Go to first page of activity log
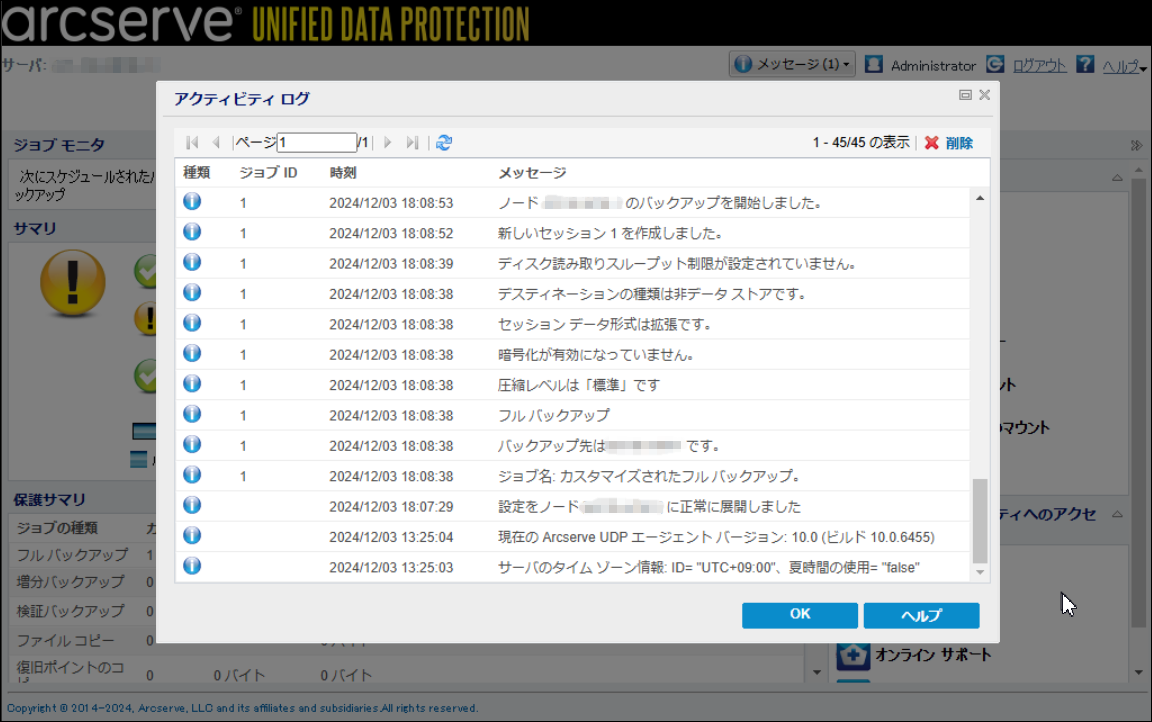 [x=192, y=142]
